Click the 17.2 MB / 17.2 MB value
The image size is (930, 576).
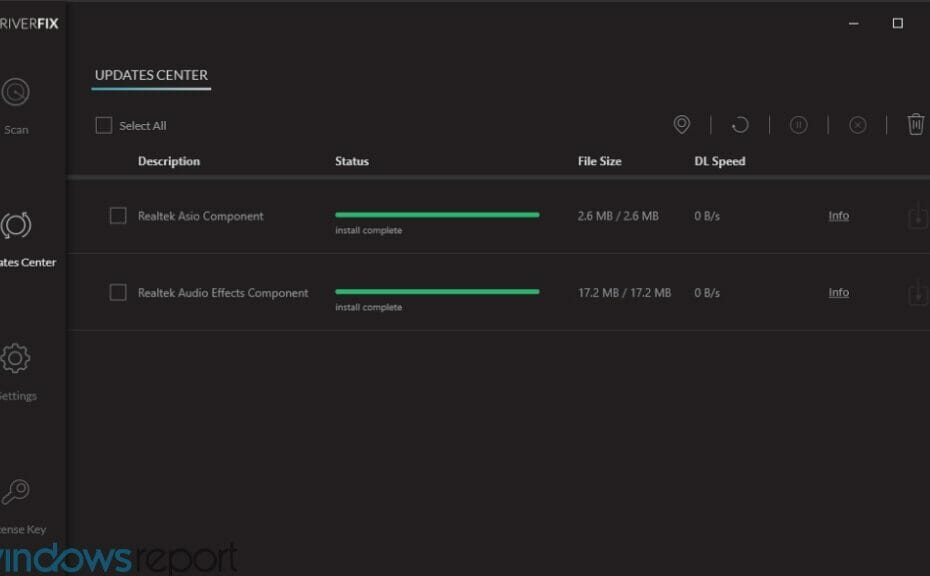click(x=625, y=293)
